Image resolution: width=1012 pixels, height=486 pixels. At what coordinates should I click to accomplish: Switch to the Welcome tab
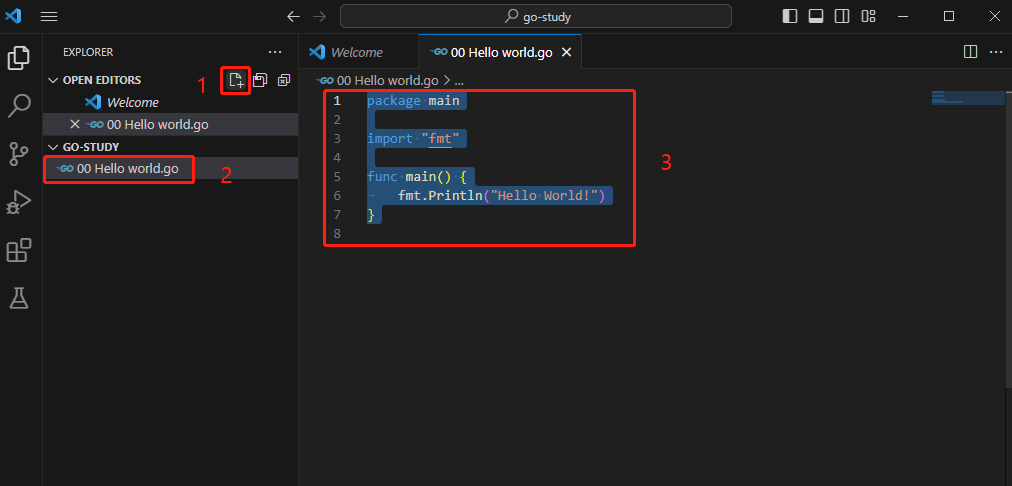point(358,52)
